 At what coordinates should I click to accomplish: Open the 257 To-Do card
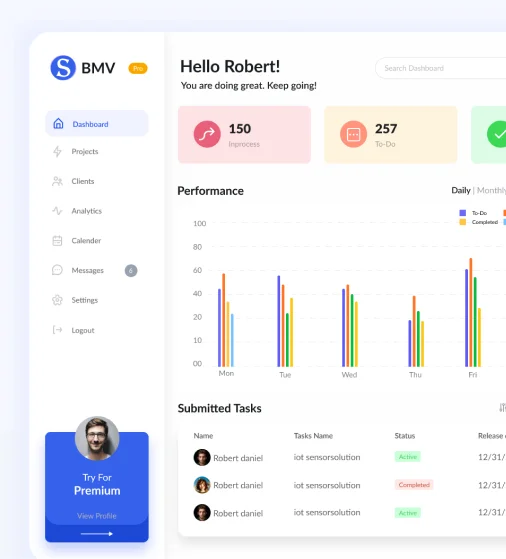[391, 134]
